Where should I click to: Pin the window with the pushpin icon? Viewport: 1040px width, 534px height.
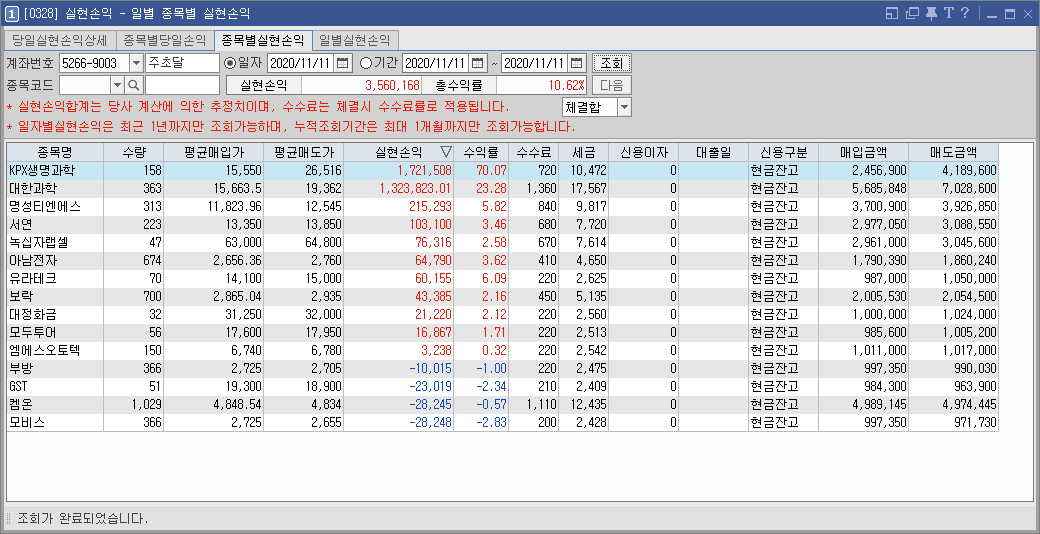tap(931, 13)
